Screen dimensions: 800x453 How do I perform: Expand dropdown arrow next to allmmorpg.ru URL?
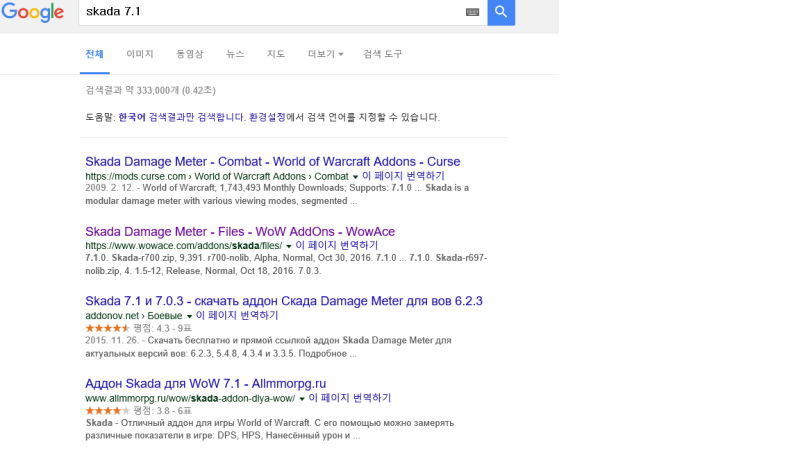[302, 399]
